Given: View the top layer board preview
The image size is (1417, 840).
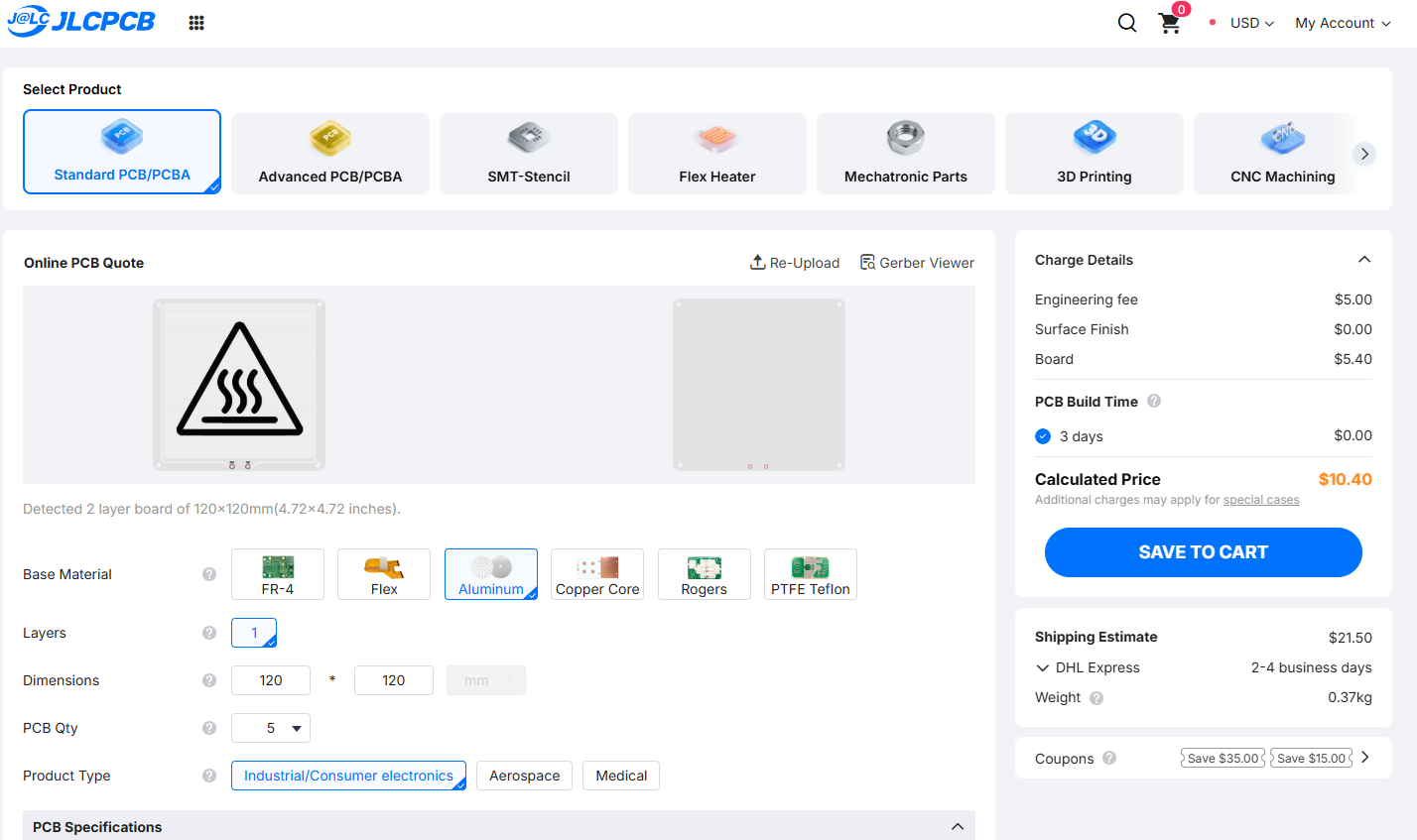Looking at the screenshot, I should click(x=239, y=385).
